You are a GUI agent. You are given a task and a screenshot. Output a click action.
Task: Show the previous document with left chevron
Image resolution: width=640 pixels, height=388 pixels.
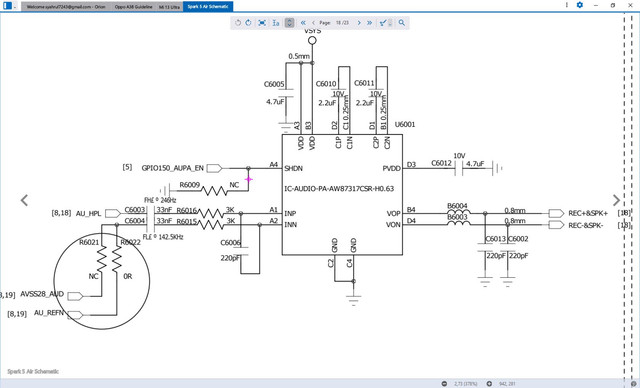24,200
